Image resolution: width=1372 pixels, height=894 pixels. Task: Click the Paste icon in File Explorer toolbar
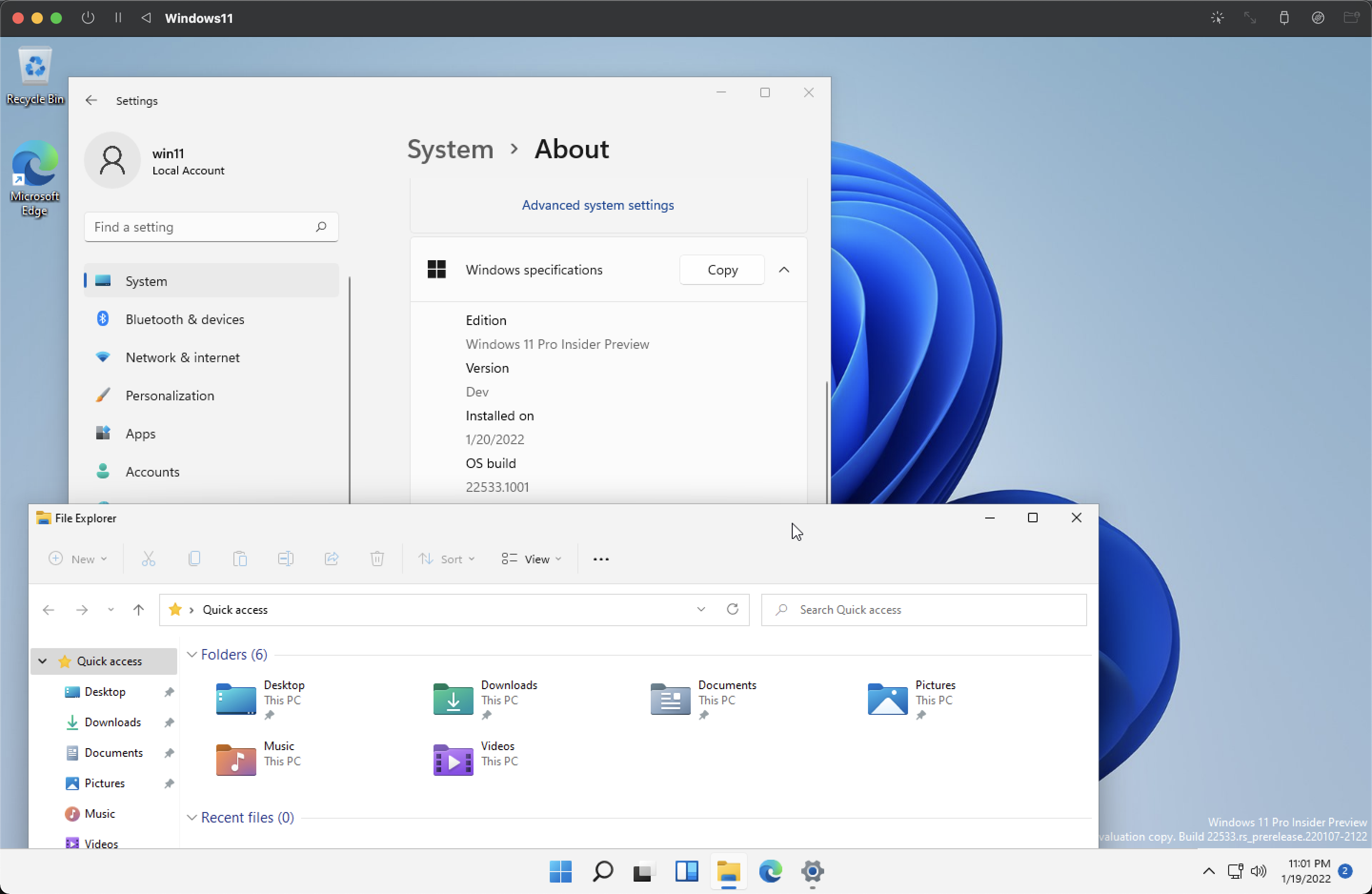pyautogui.click(x=240, y=559)
